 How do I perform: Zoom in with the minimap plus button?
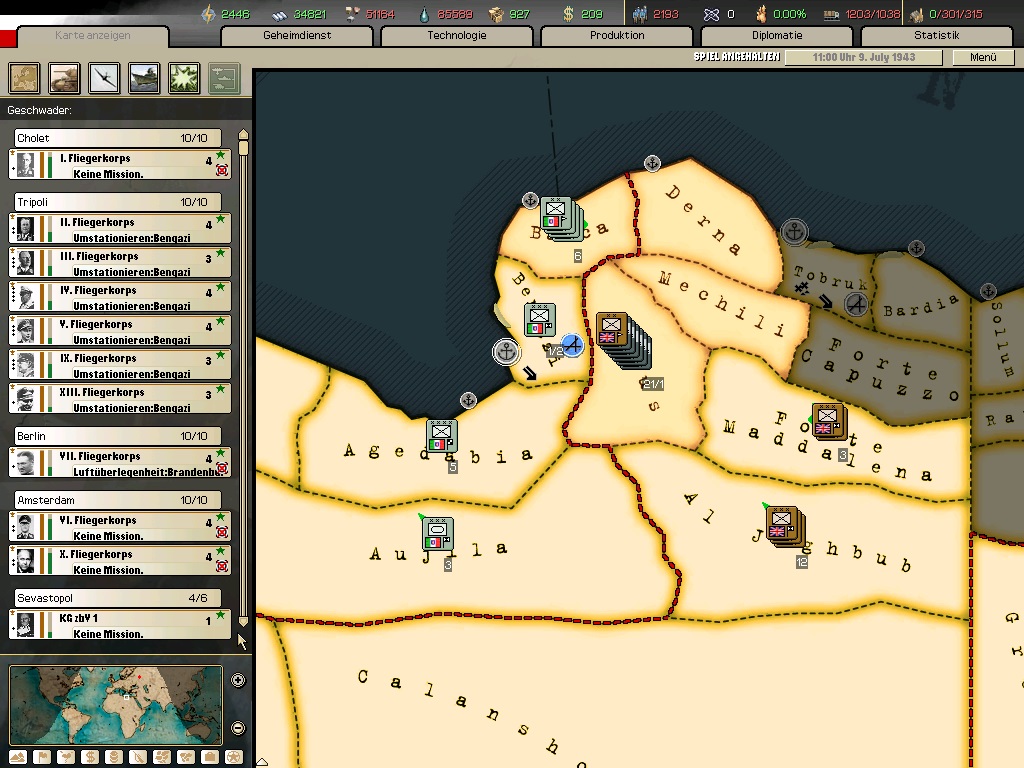click(238, 680)
